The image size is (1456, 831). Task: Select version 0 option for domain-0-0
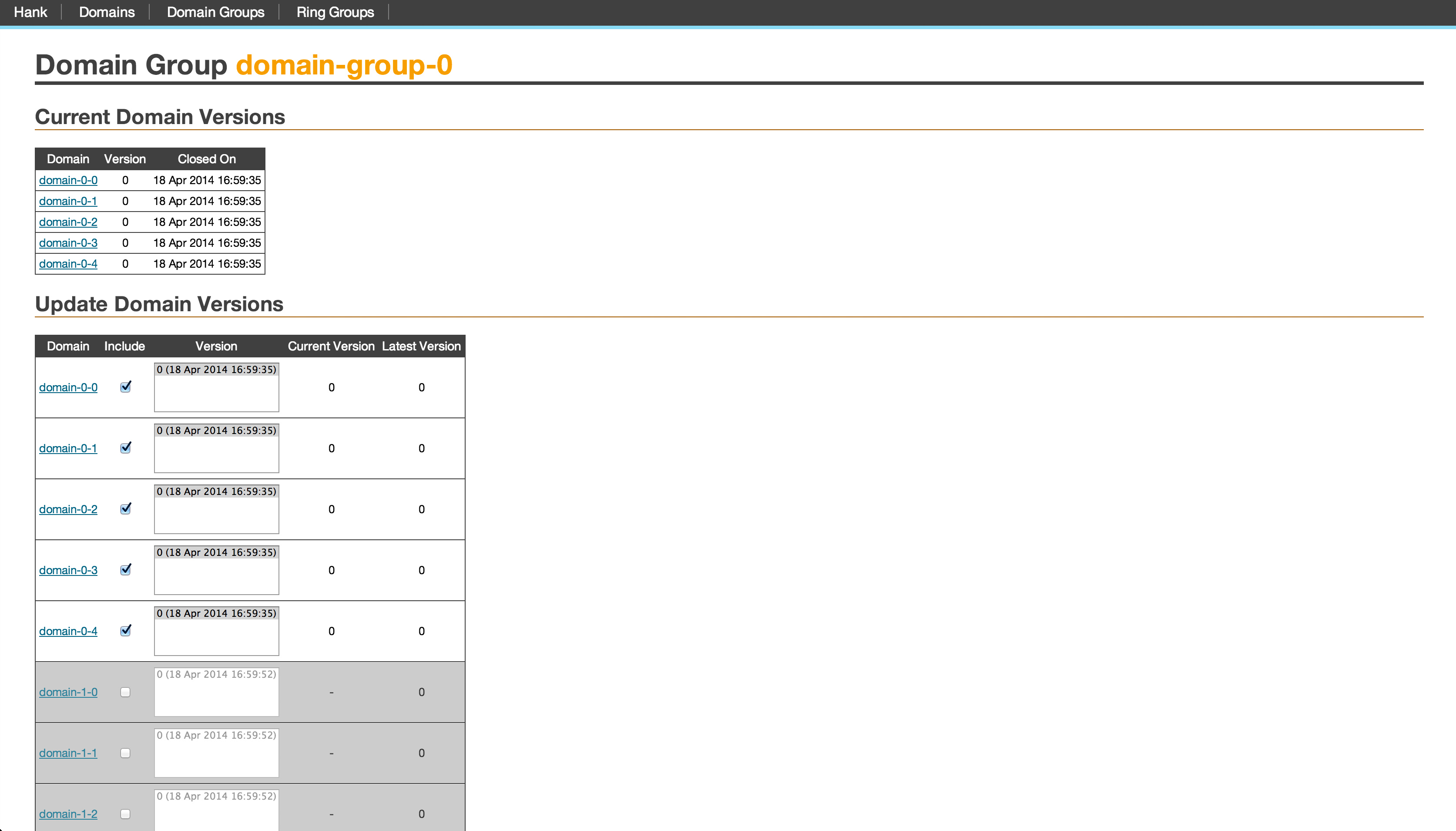pos(216,370)
